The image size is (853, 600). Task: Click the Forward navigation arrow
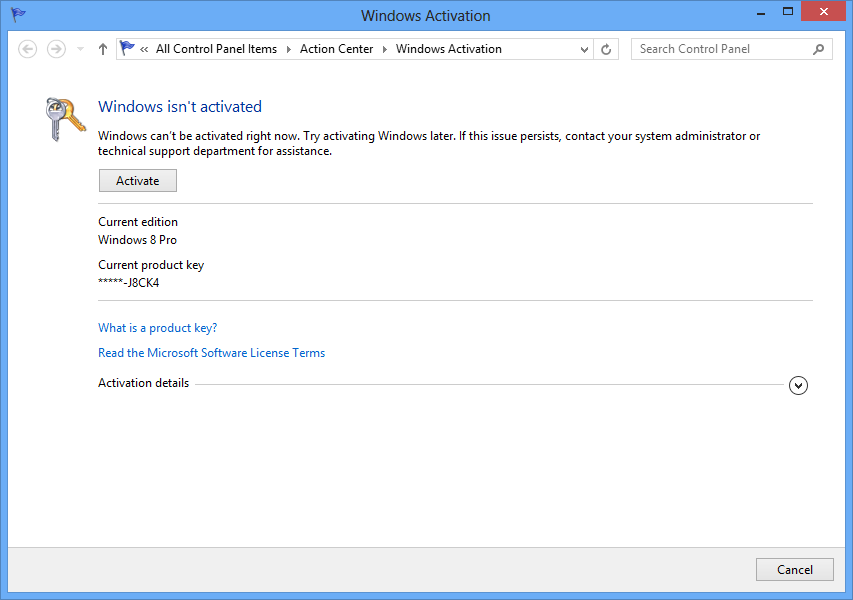click(56, 49)
